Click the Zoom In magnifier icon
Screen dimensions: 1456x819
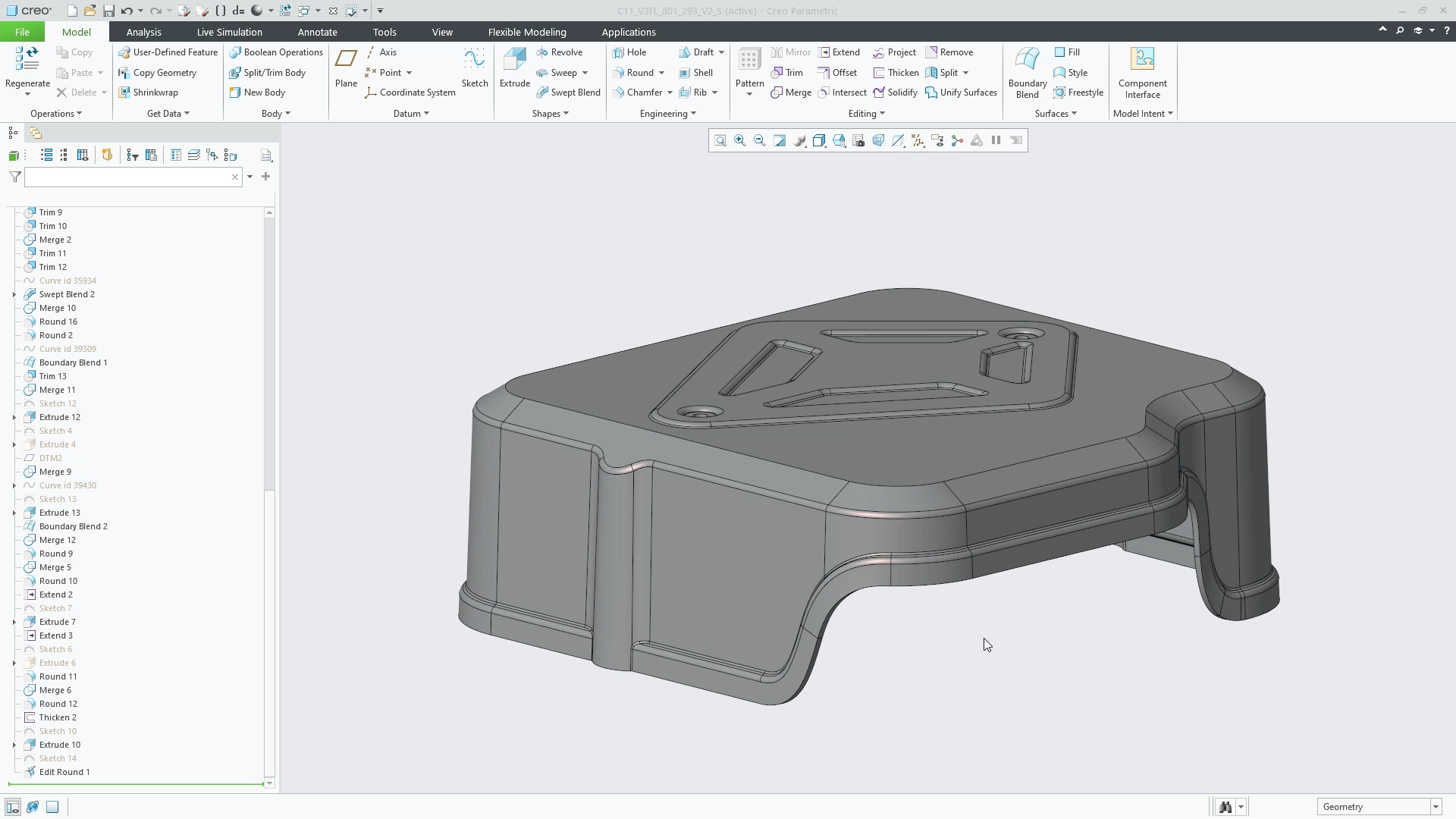(x=740, y=141)
